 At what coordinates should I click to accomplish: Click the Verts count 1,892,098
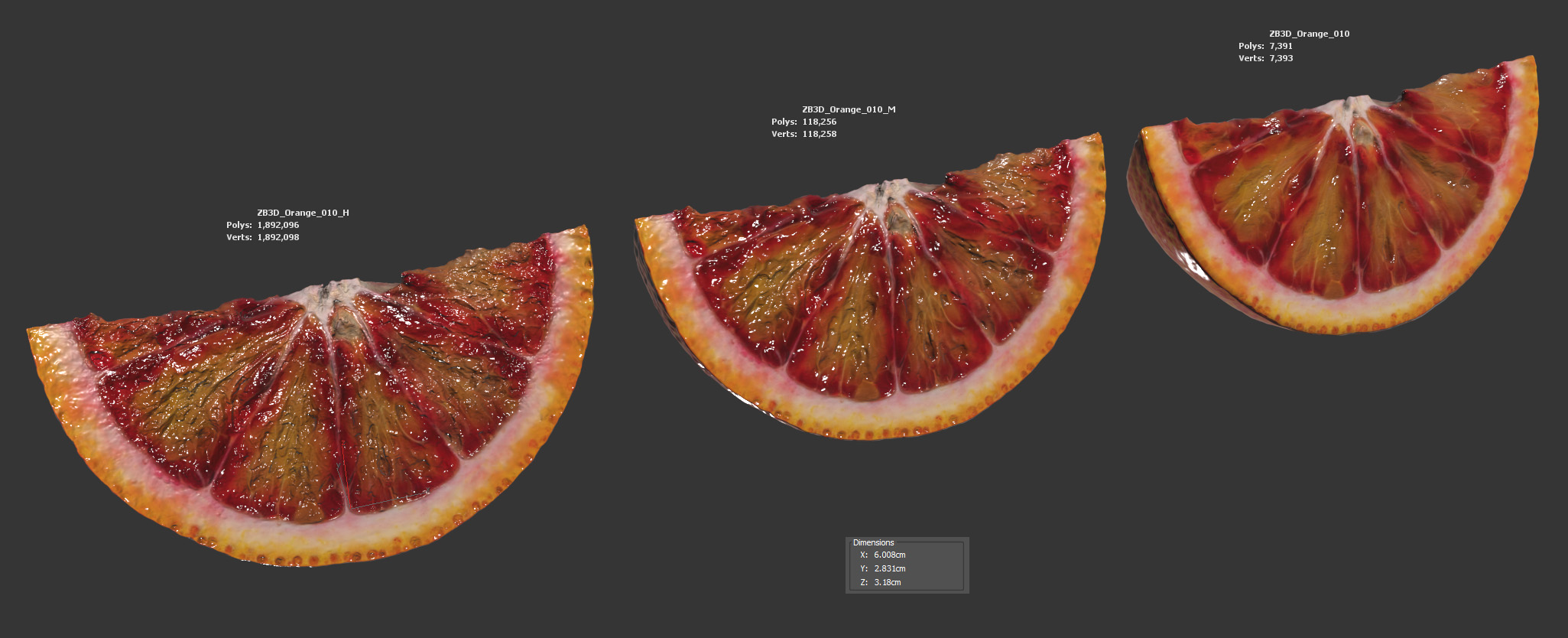278,237
